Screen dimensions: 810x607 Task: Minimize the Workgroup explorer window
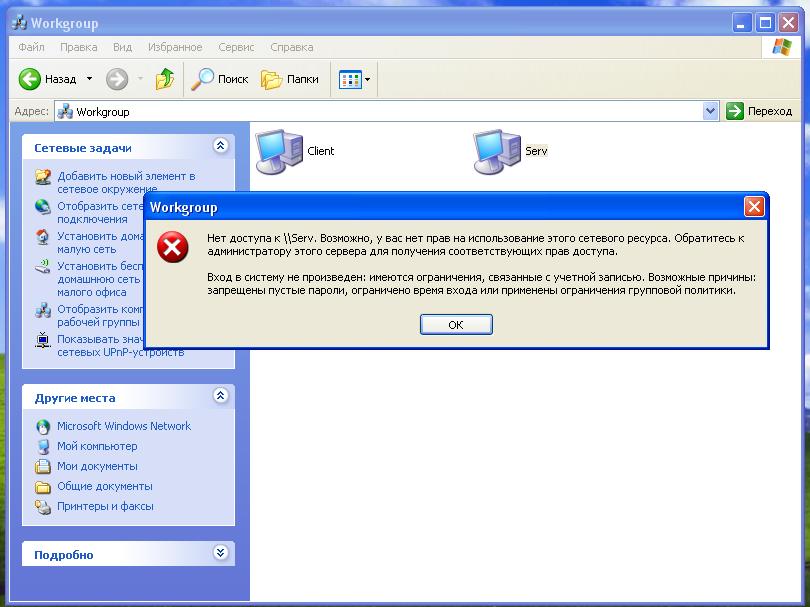[742, 23]
